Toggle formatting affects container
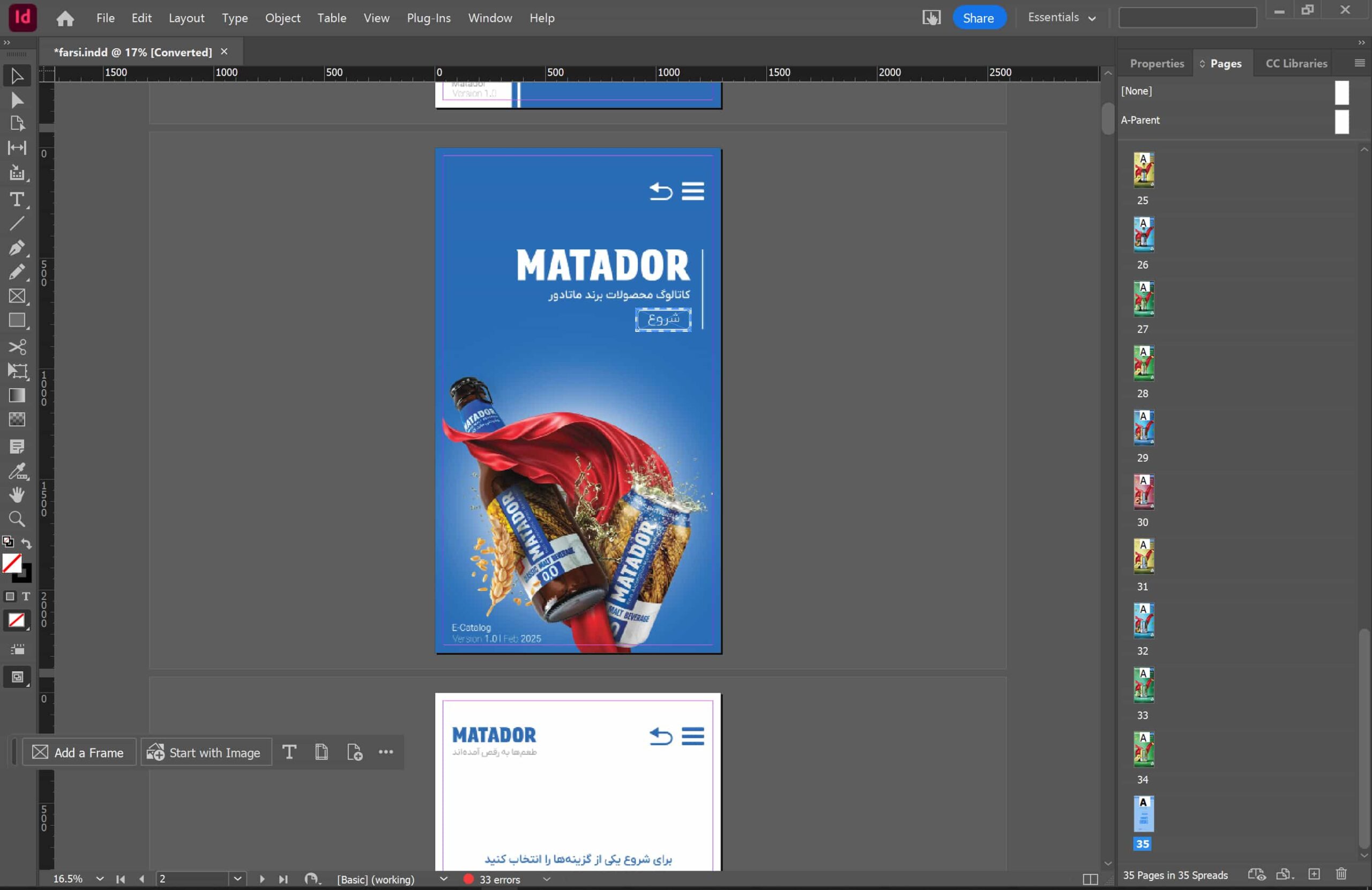 pos(10,596)
